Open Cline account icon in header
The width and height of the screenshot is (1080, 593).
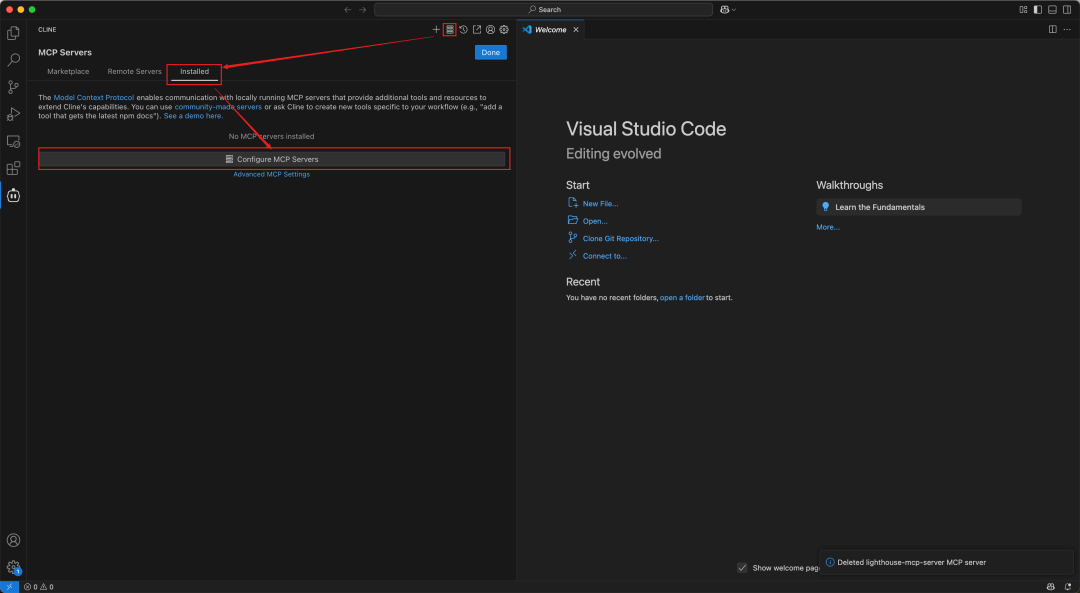point(490,30)
